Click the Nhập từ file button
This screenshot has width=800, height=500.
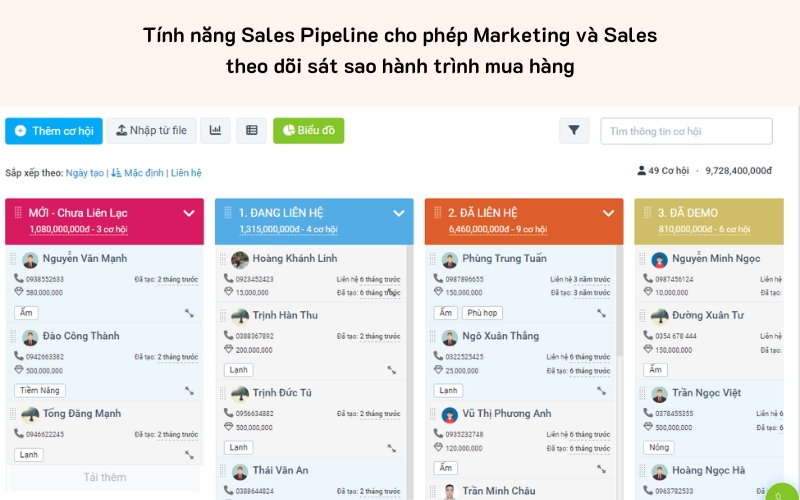click(151, 131)
